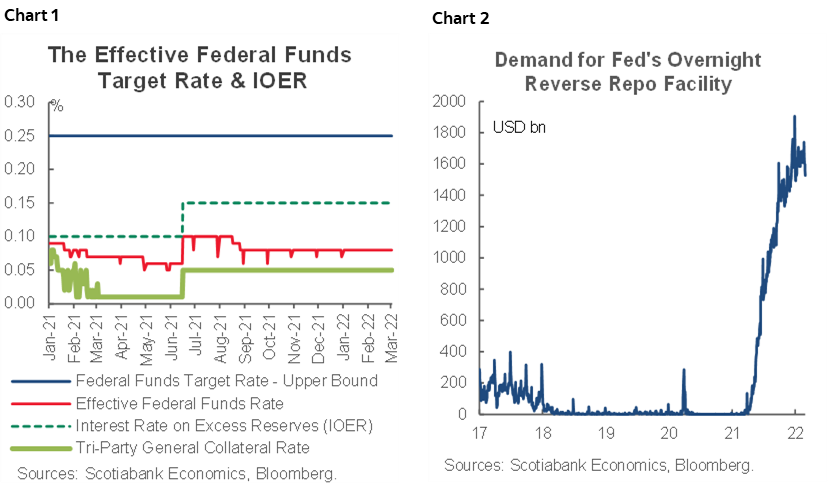Screen dimensions: 828x483
Task: Click the percent symbol on left y-axis
Action: tap(57, 105)
